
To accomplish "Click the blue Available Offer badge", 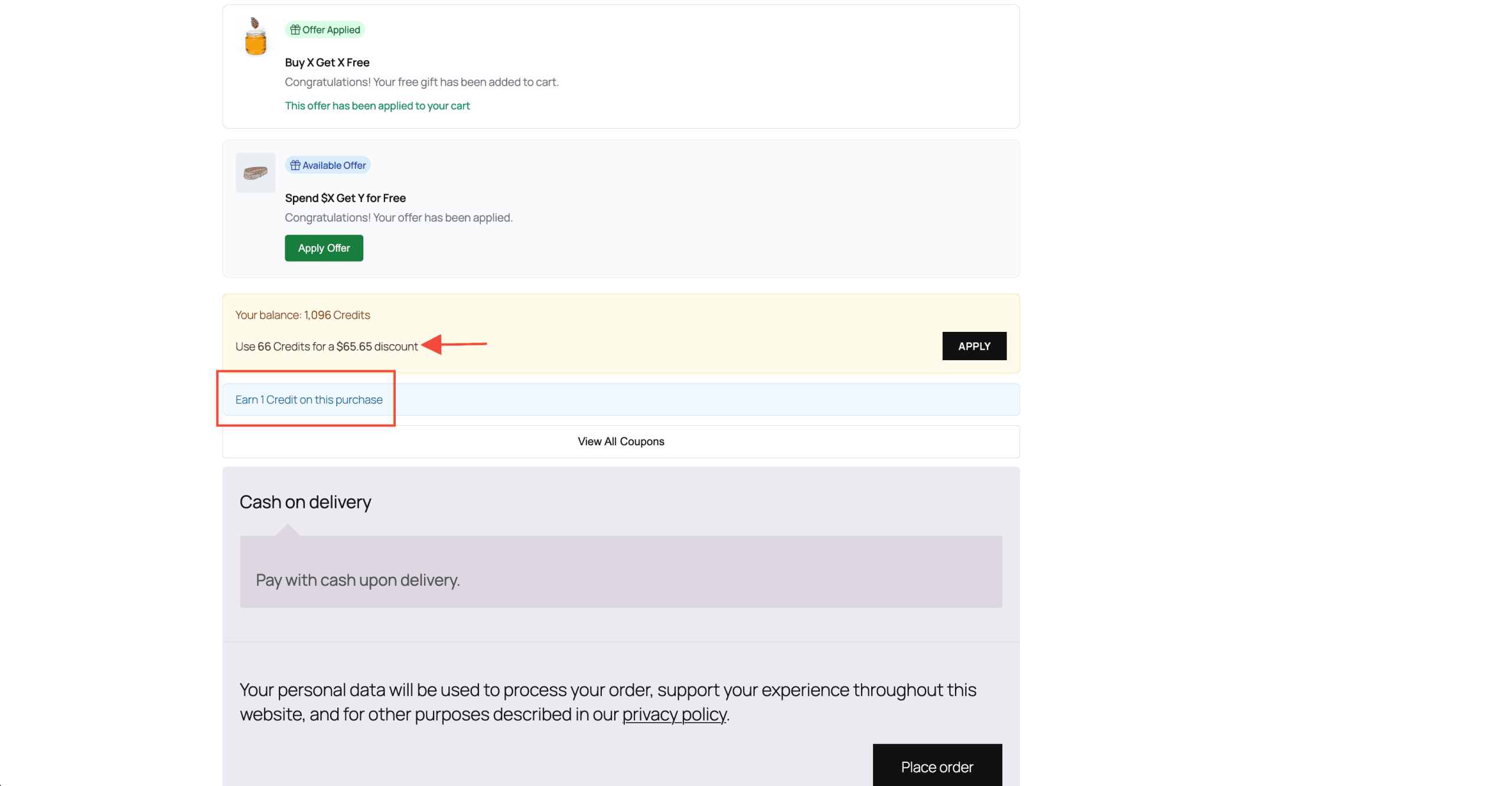I will pyautogui.click(x=328, y=165).
